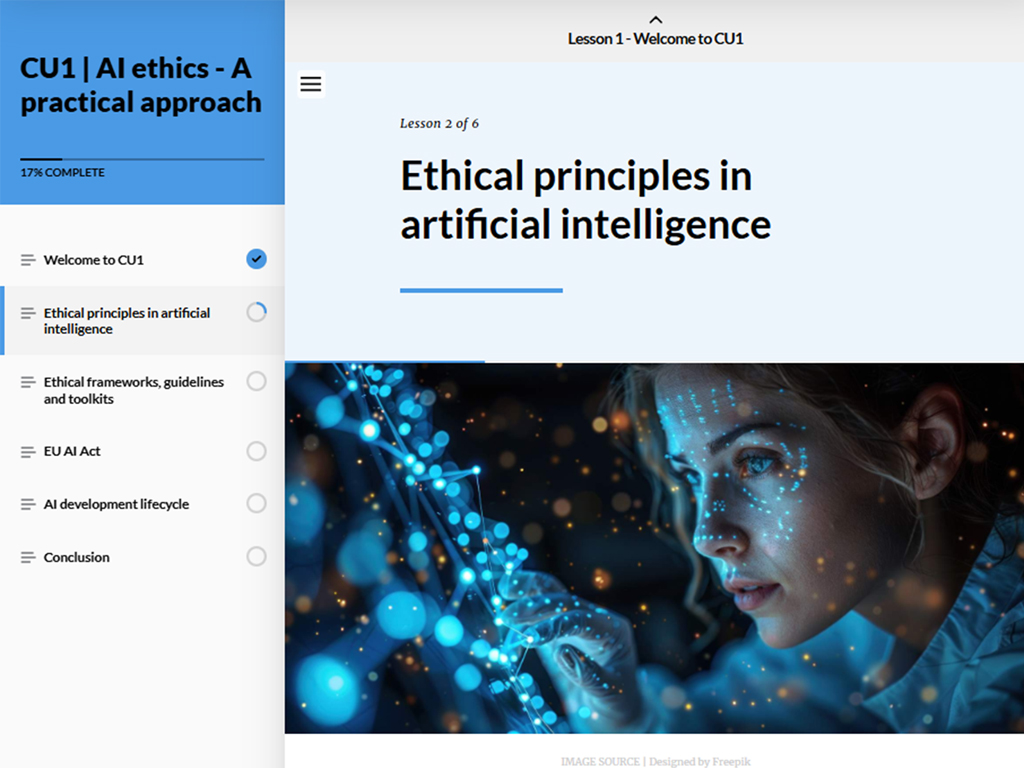This screenshot has height=768, width=1024.
Task: Select the AI development lifecycle lesson
Action: click(x=116, y=504)
